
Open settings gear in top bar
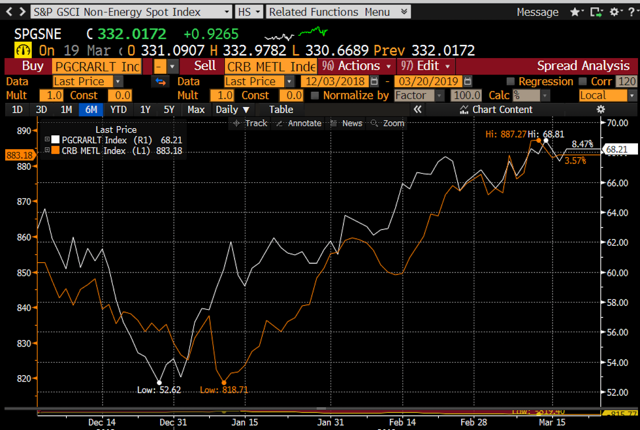pos(614,12)
